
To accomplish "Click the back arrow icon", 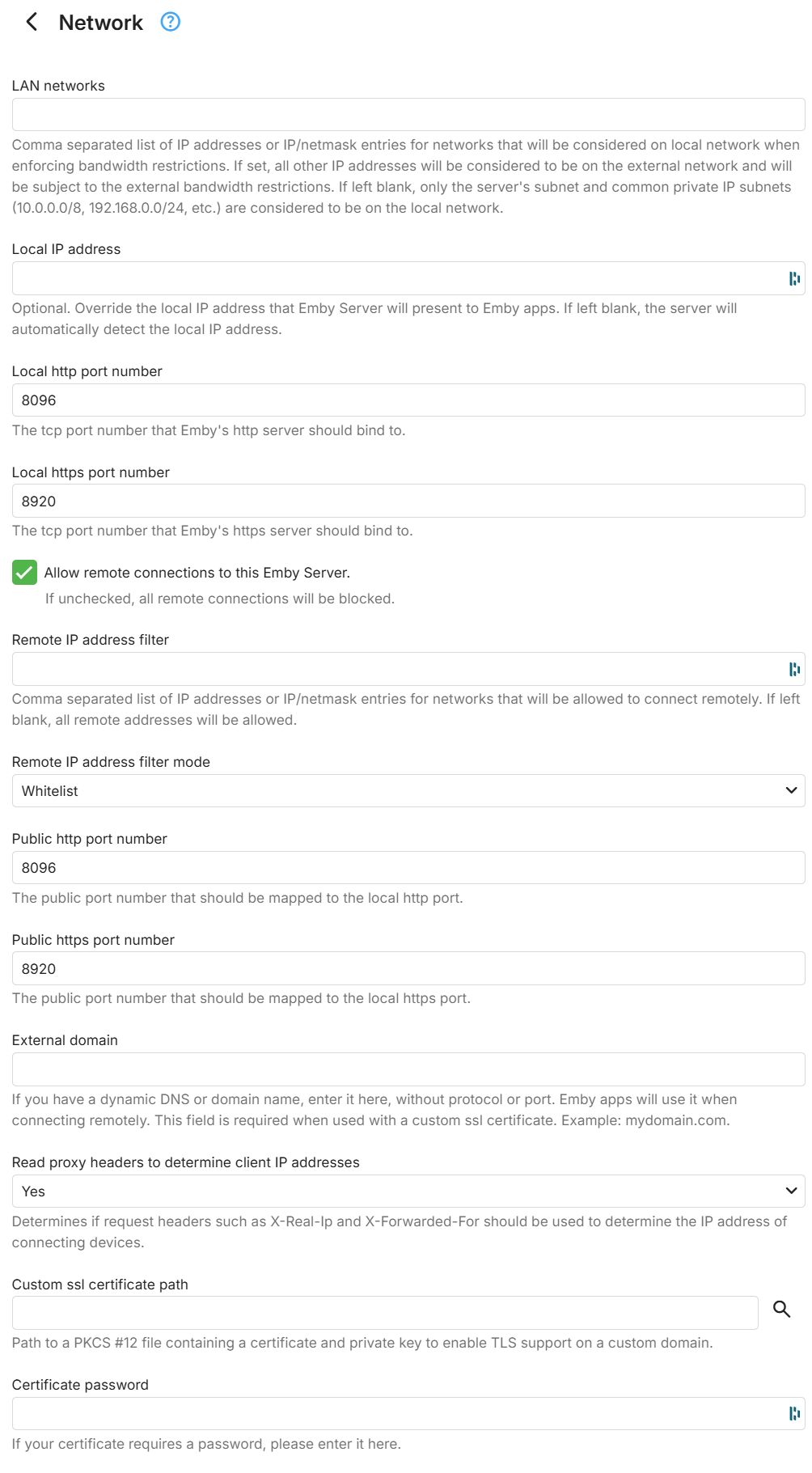I will click(x=32, y=22).
